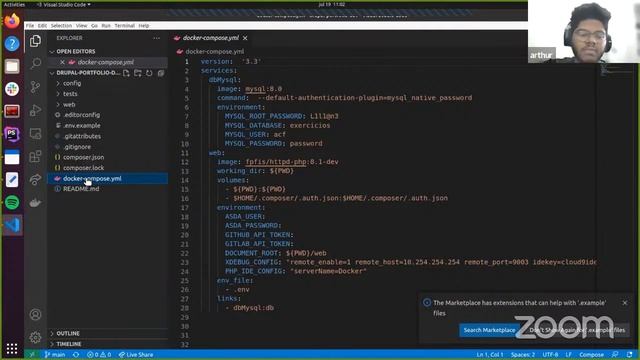Screen dimensions: 640x360
Task: Change language mode Compose
Action: click(591, 354)
